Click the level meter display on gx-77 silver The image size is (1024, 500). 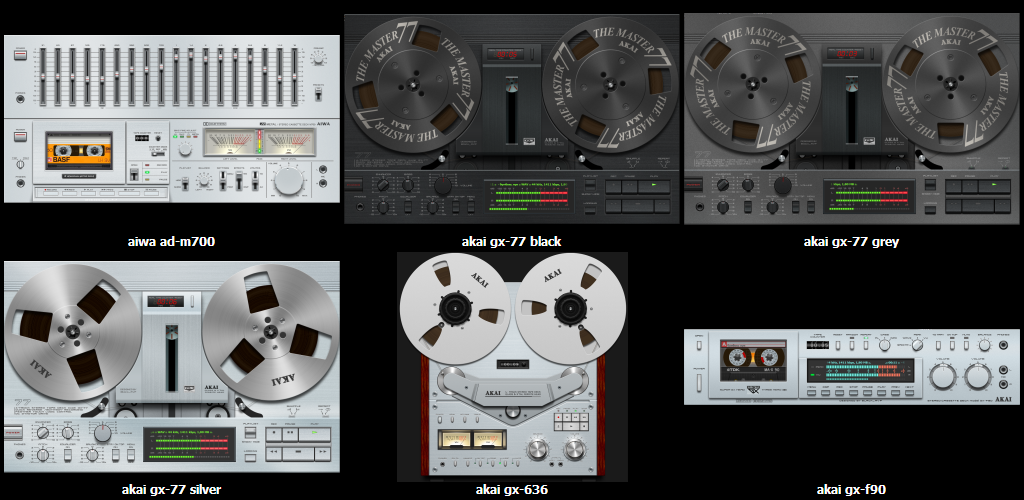tap(189, 445)
